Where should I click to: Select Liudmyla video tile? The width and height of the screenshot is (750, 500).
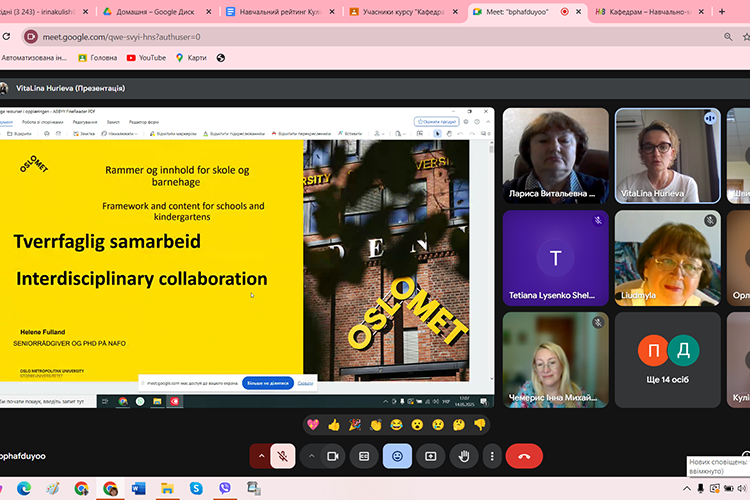pyautogui.click(x=667, y=258)
